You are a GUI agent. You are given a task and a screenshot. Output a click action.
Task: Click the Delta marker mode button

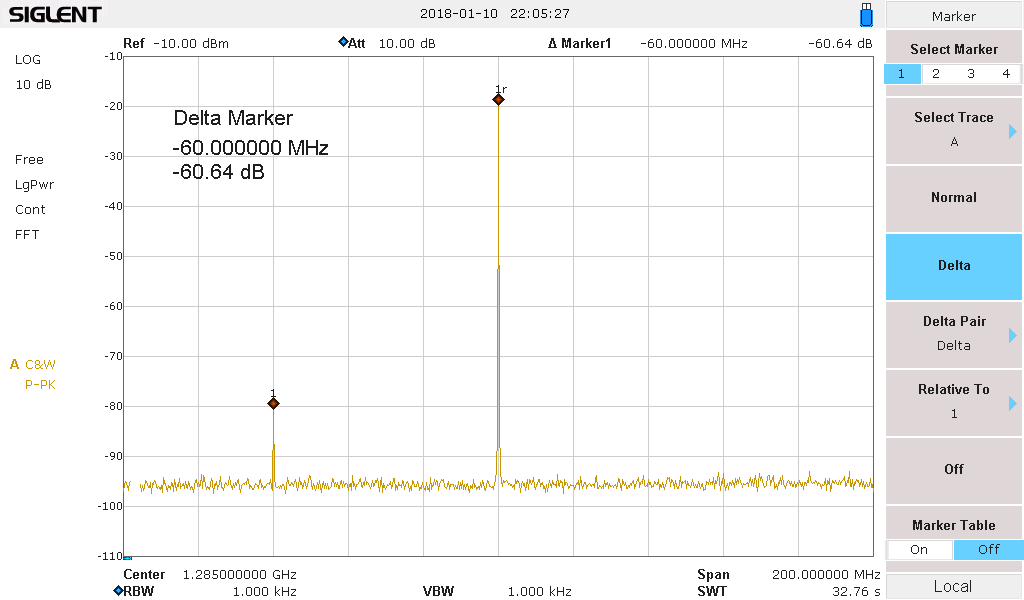tap(953, 265)
